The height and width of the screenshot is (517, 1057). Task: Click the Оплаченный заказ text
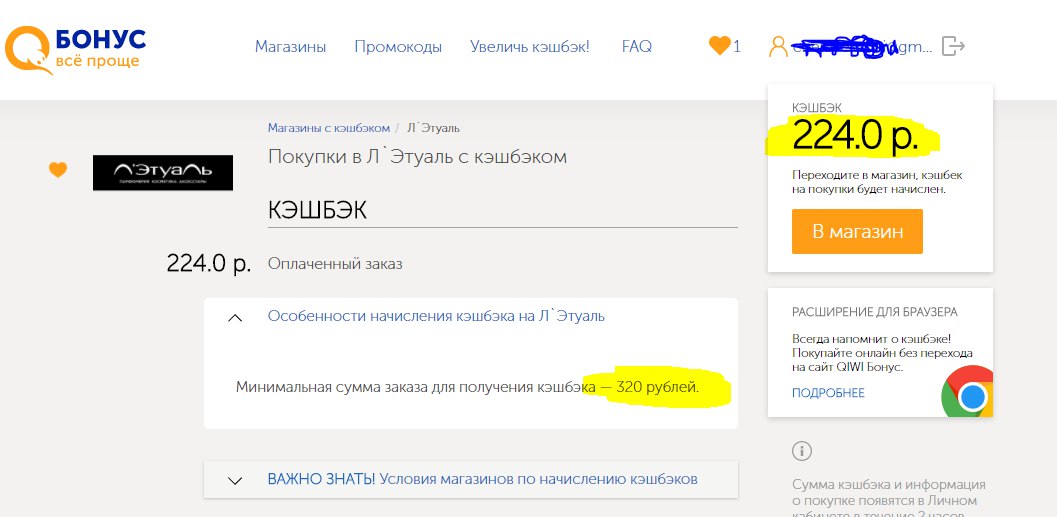coord(335,264)
